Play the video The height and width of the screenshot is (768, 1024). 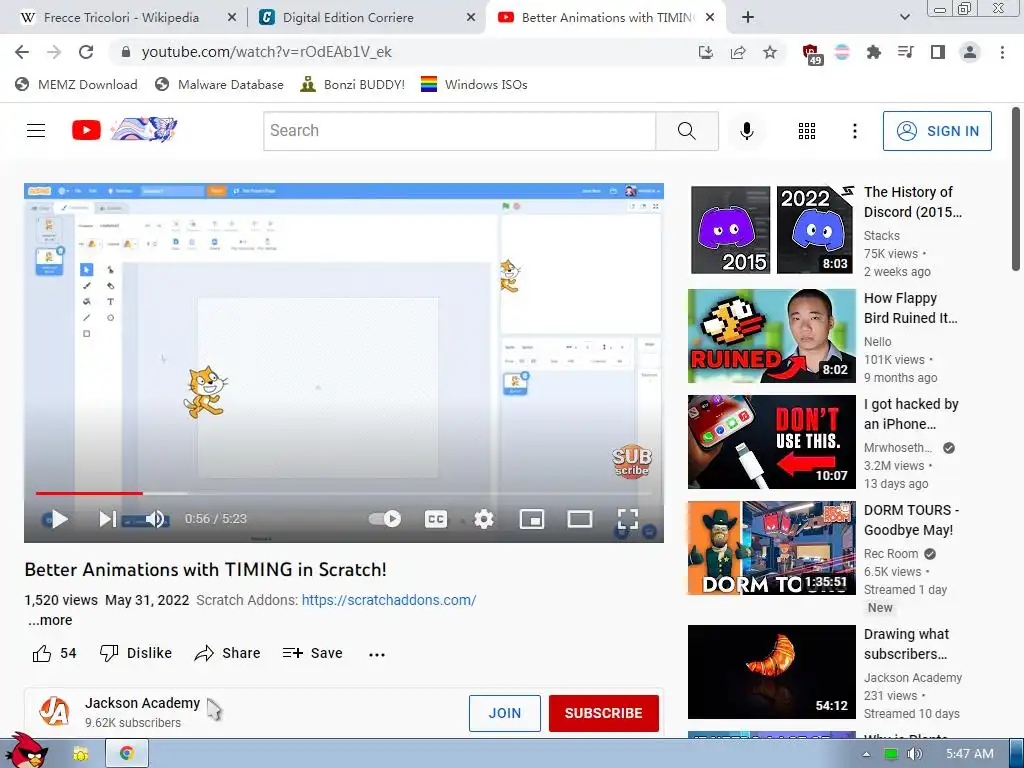(59, 519)
